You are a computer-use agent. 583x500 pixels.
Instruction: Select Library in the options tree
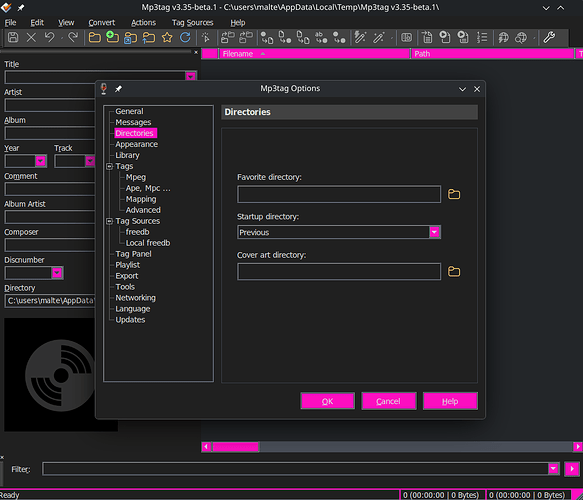127,155
